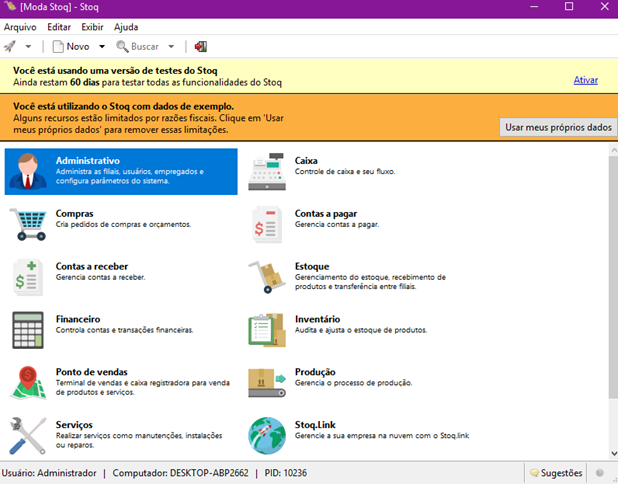Click the scrollbar down arrow
Image resolution: width=618 pixels, height=484 pixels.
(614, 453)
